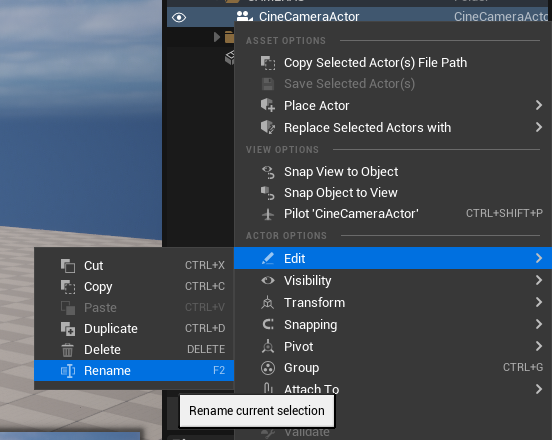The height and width of the screenshot is (440, 552).
Task: Choose Copy from Edit submenu
Action: click(x=134, y=287)
